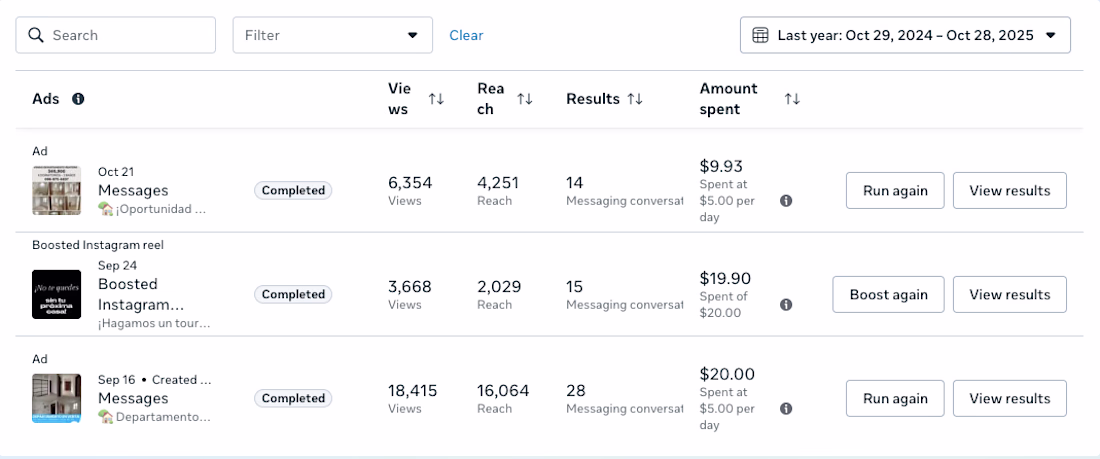Viewport: 1100px width, 459px height.
Task: Open the Oct 21 ad thumbnail
Action: (56, 190)
